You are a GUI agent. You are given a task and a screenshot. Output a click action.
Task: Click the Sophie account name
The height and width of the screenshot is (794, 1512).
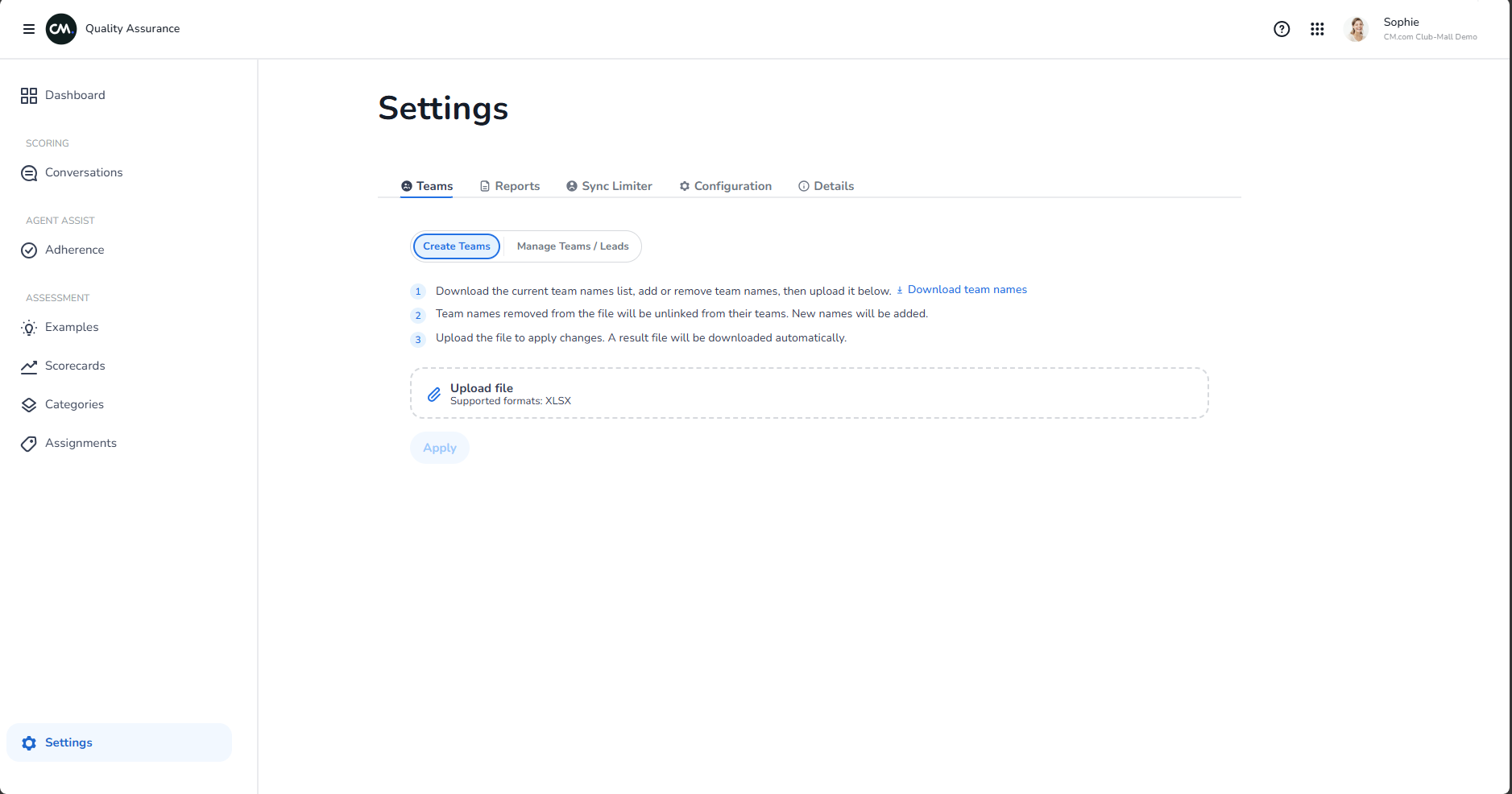pos(1401,23)
